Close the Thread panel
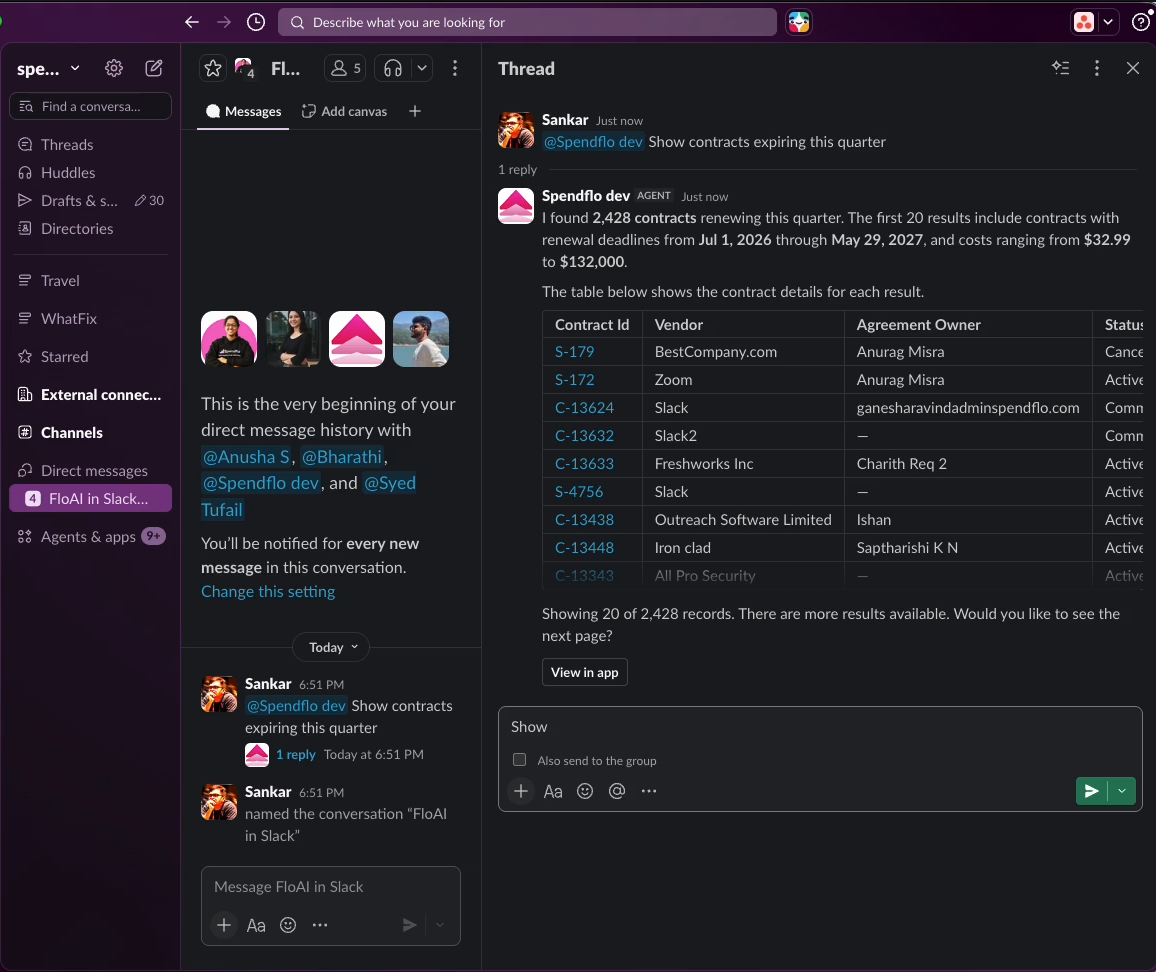 [x=1133, y=69]
